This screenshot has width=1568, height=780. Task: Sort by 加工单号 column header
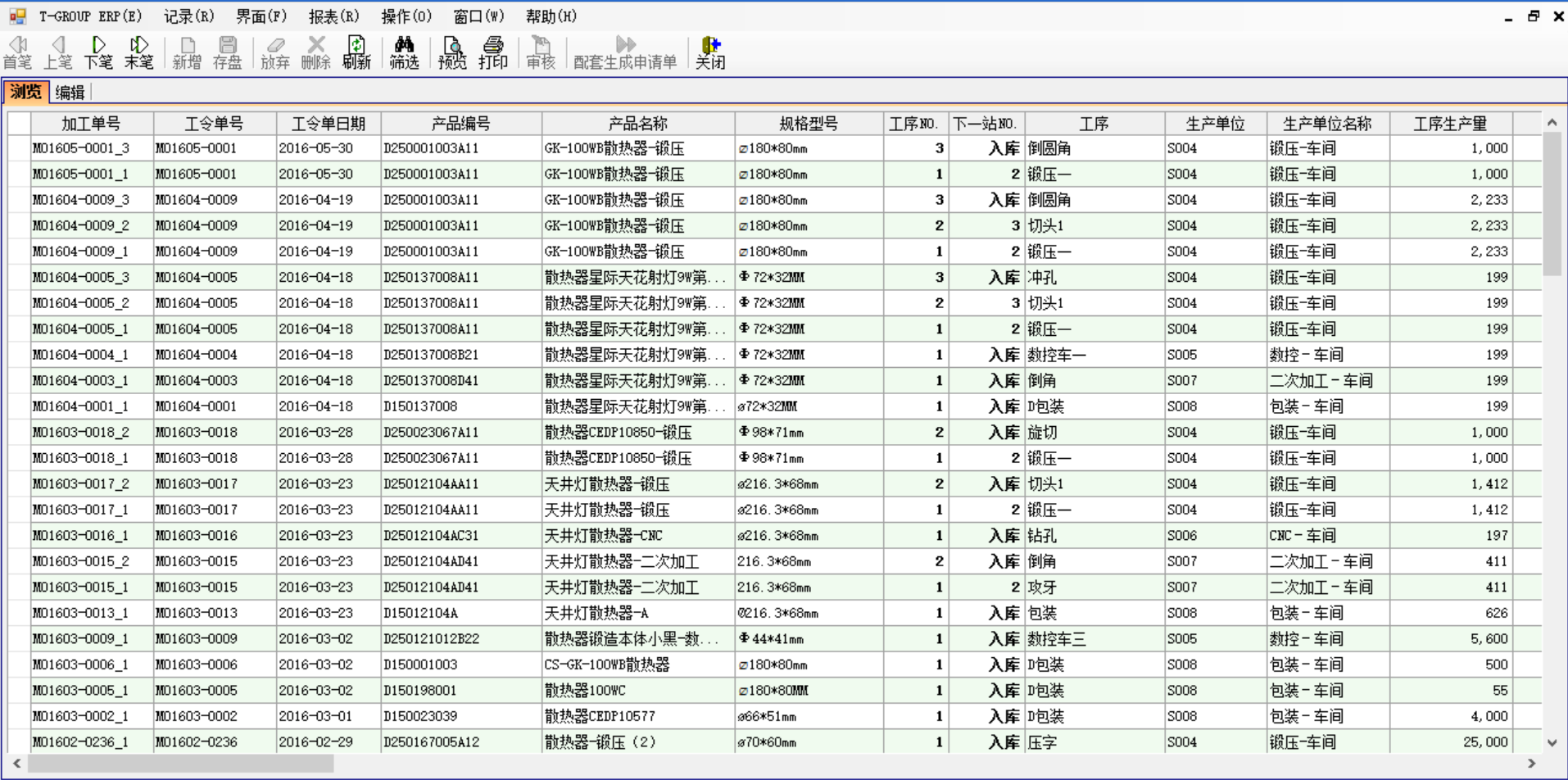pos(92,124)
